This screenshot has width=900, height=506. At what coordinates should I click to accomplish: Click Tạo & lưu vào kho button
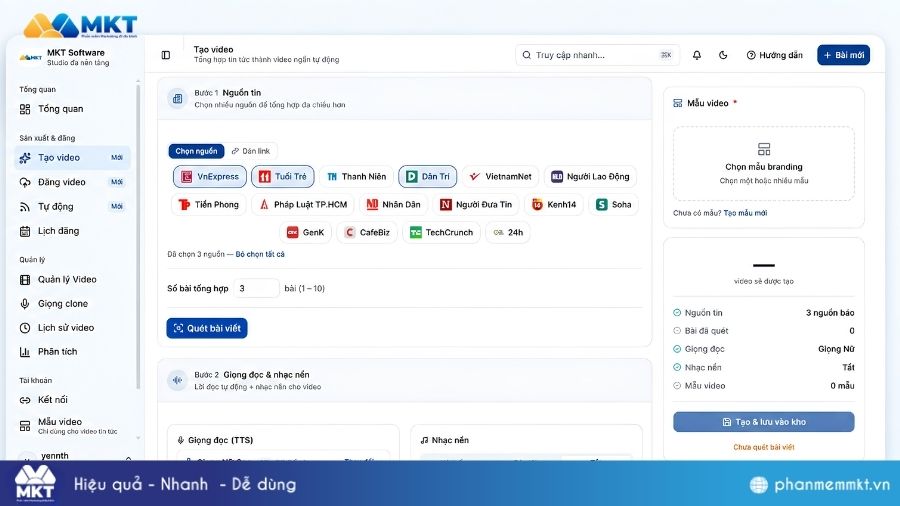point(764,422)
